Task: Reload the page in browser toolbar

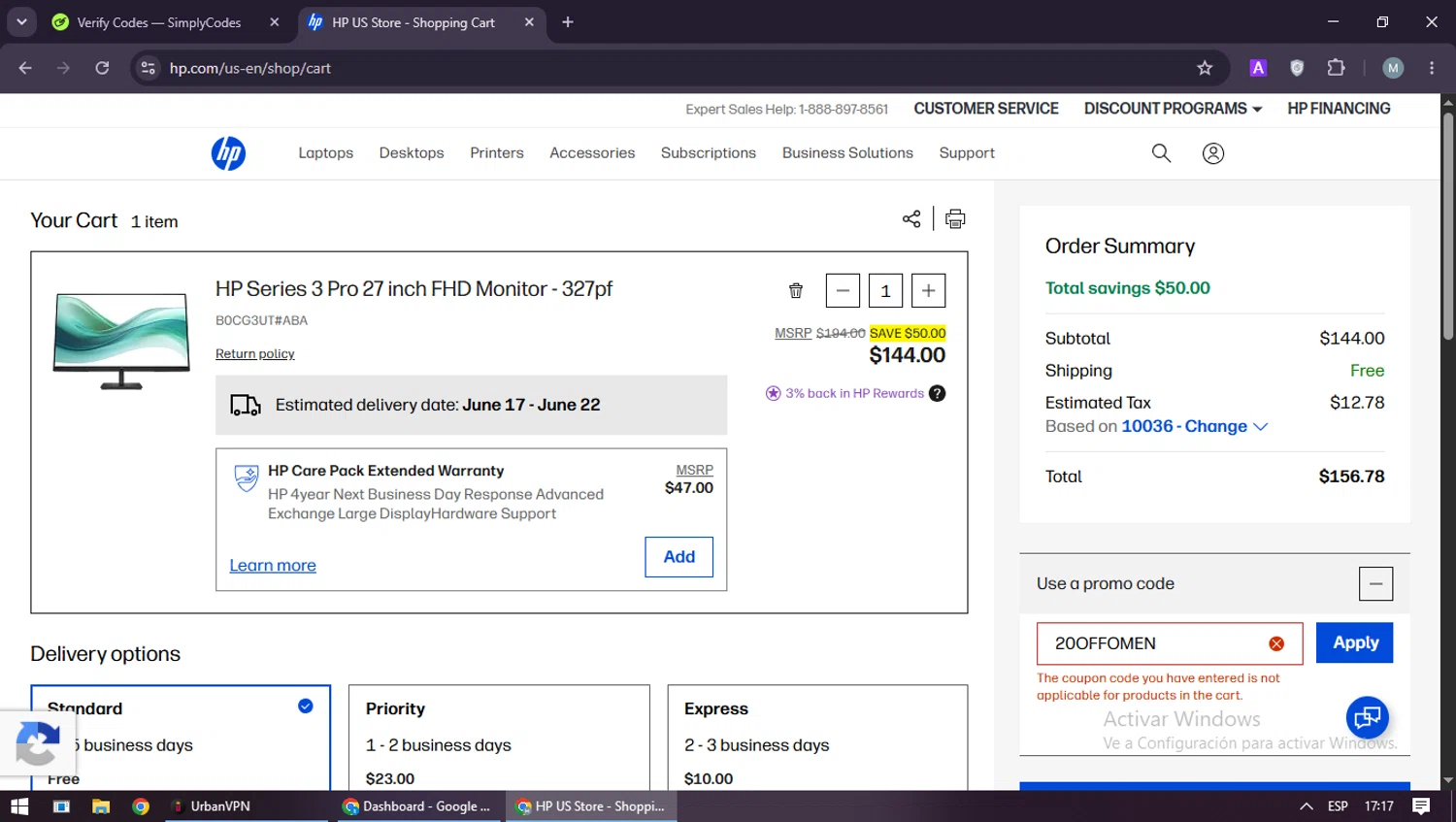Action: pyautogui.click(x=102, y=68)
